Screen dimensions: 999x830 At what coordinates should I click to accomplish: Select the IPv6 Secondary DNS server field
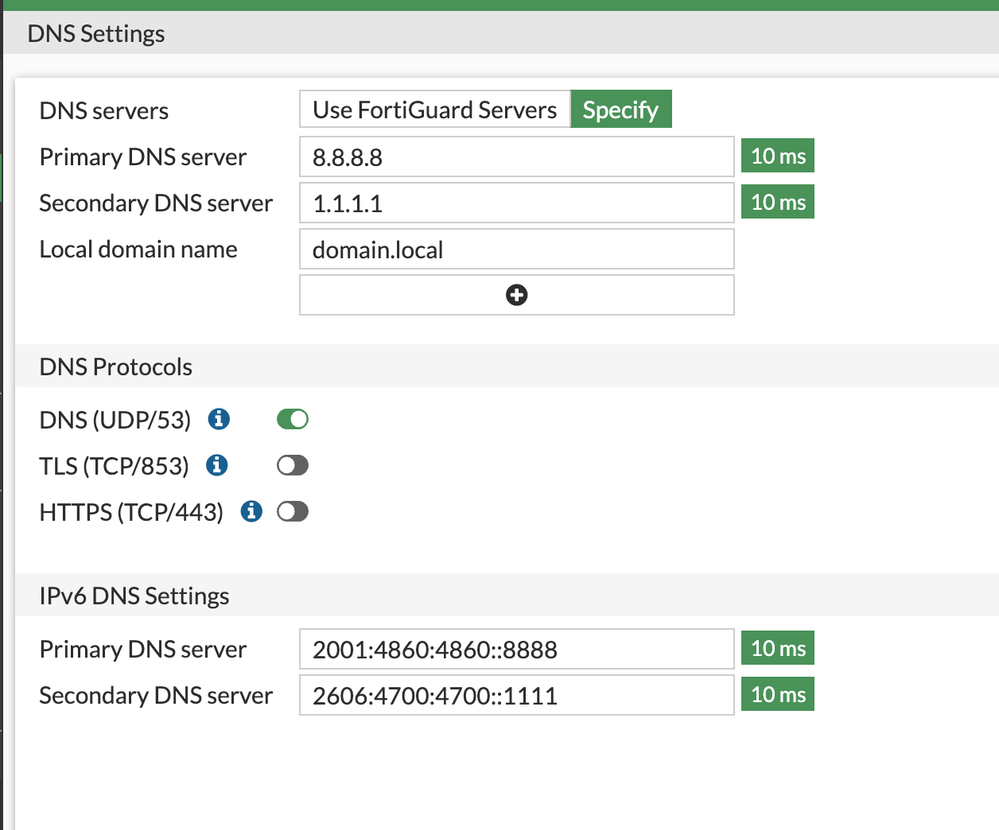click(x=516, y=694)
